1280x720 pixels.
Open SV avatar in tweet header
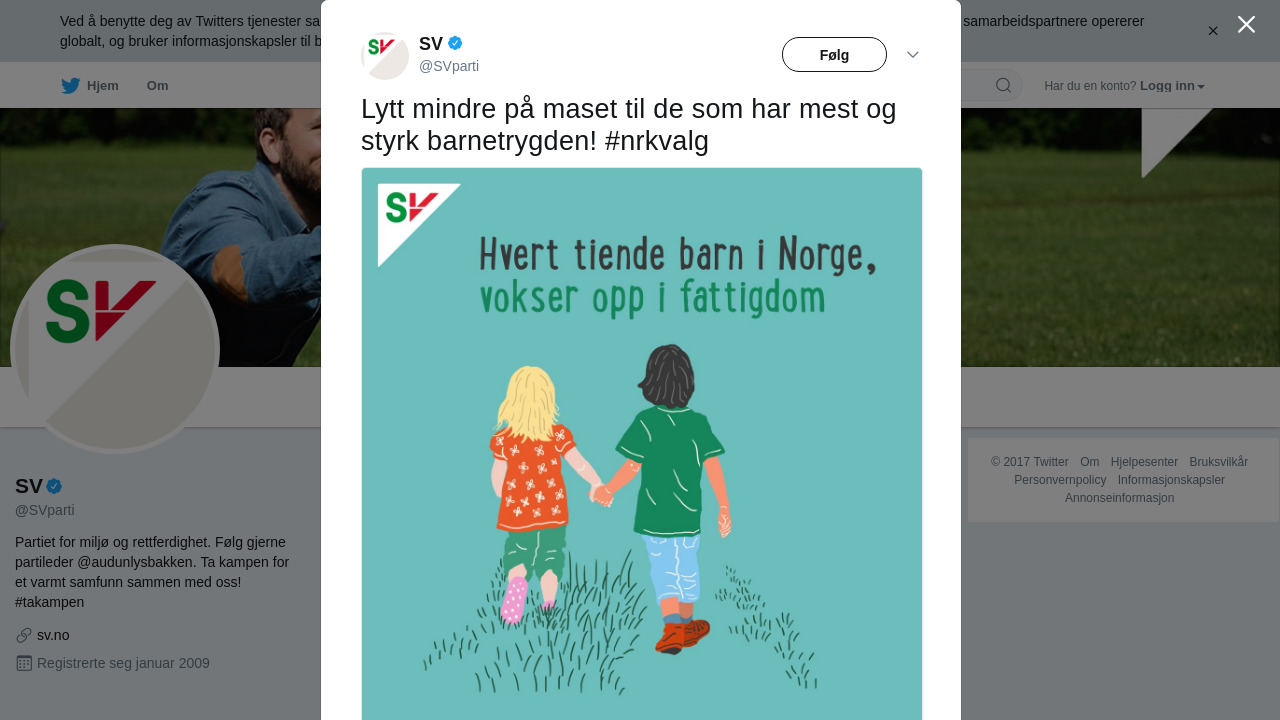(x=385, y=56)
